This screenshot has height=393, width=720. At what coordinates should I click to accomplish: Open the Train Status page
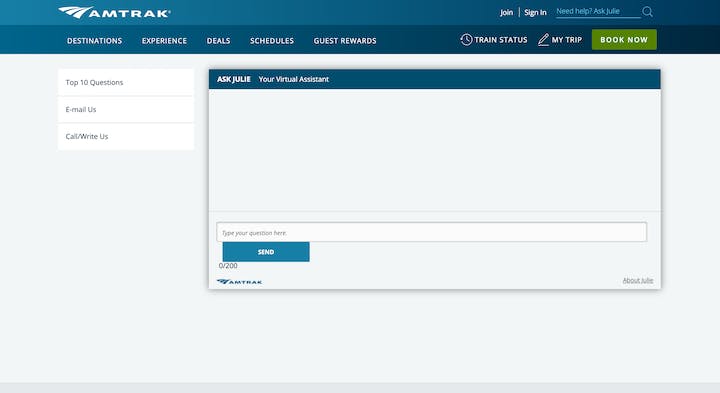(501, 40)
